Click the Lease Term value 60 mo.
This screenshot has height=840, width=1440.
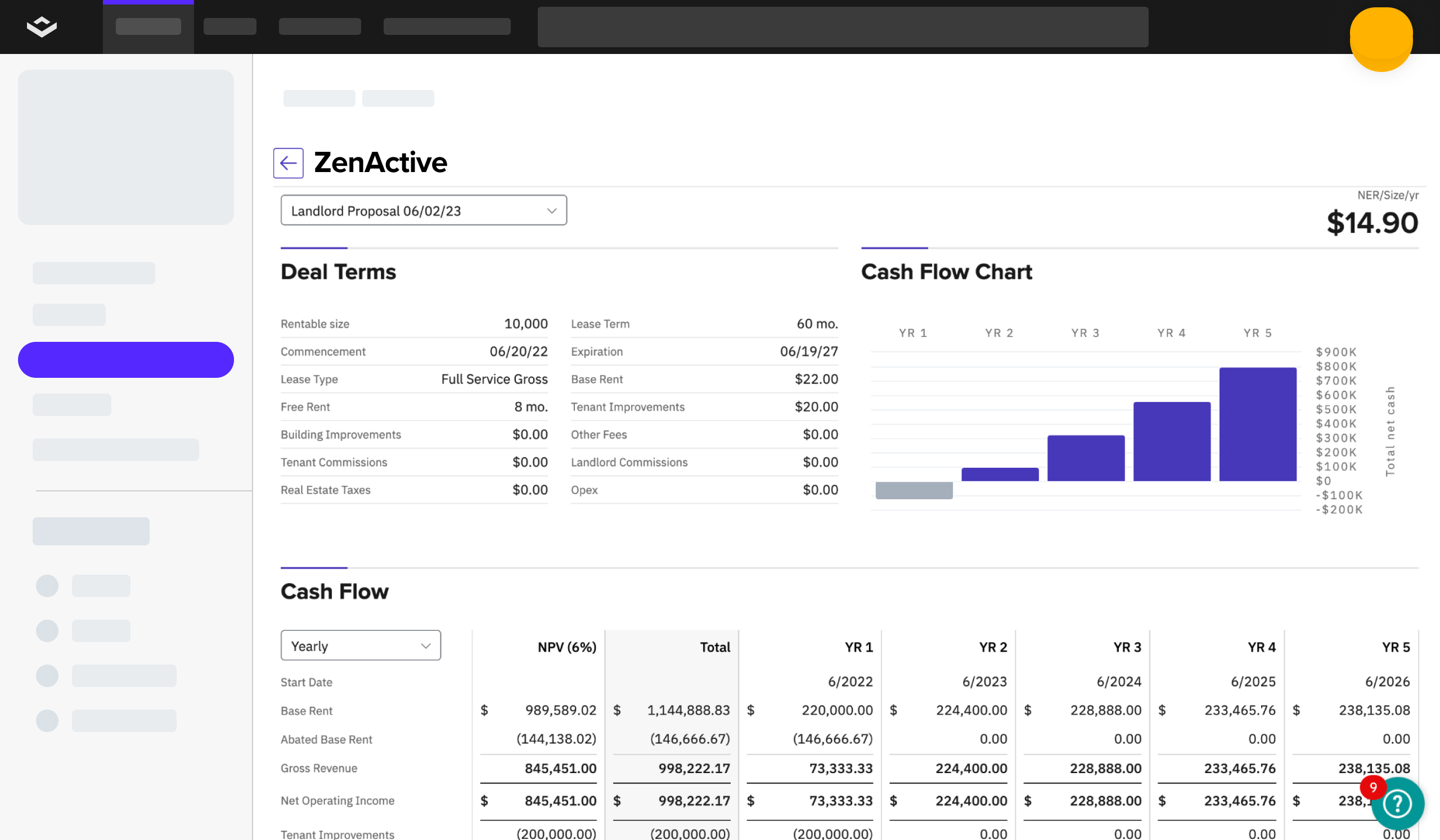(x=817, y=324)
